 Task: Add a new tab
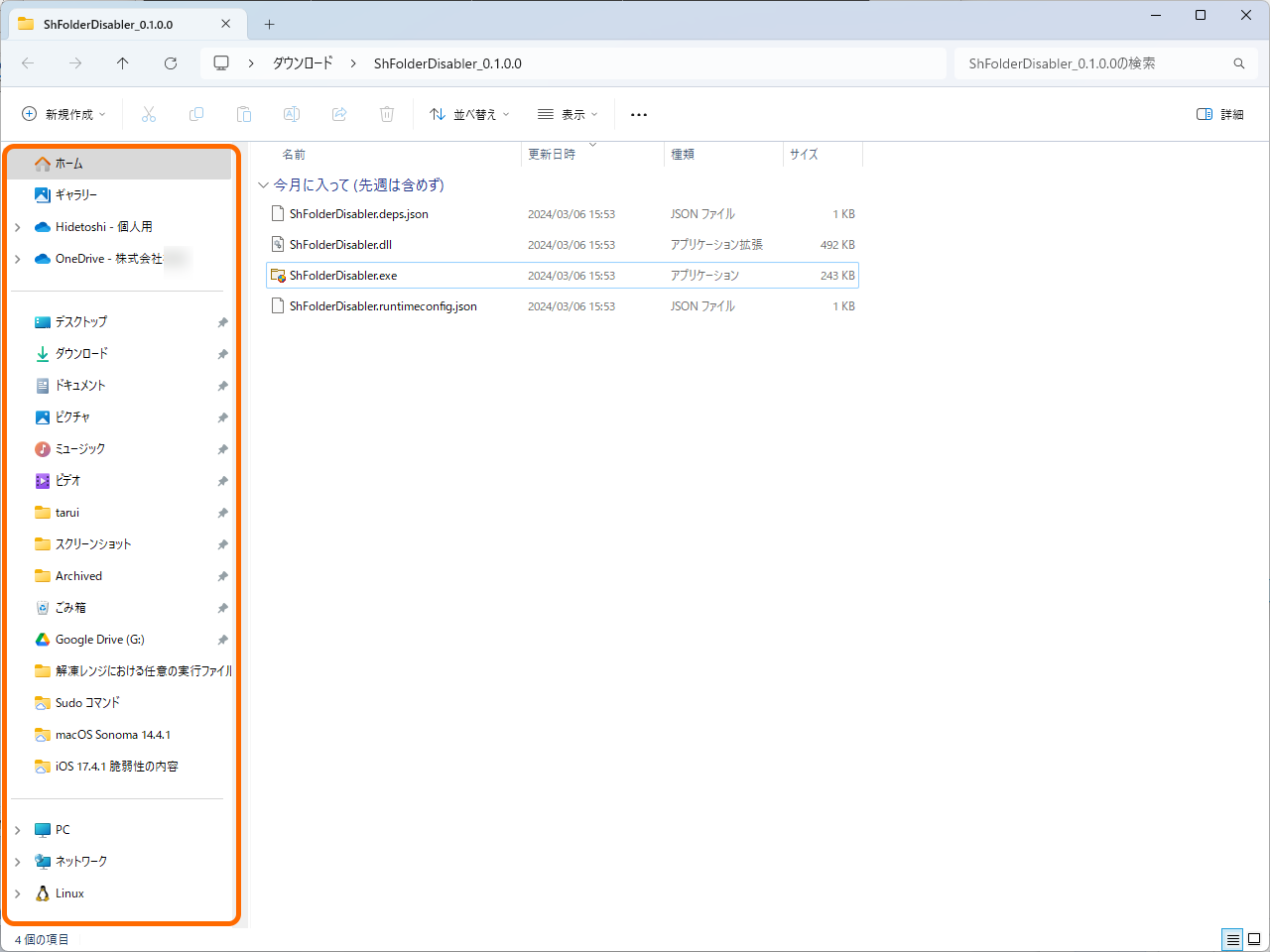(x=270, y=24)
